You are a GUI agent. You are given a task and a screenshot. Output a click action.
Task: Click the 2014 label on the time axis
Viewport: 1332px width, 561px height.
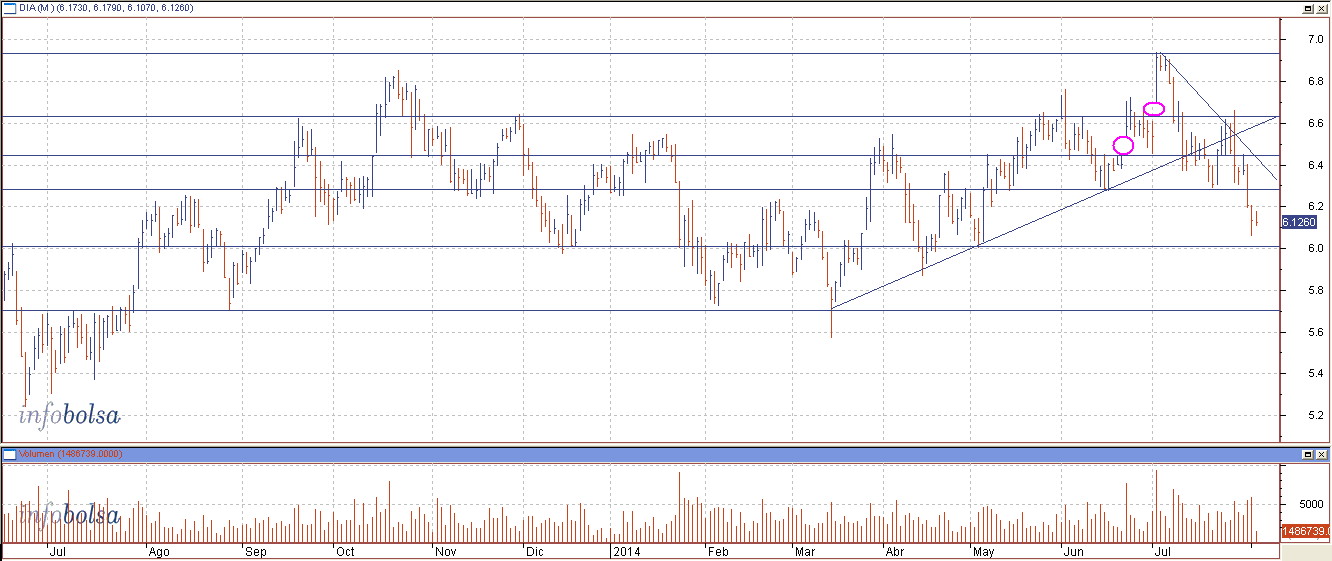[x=626, y=551]
